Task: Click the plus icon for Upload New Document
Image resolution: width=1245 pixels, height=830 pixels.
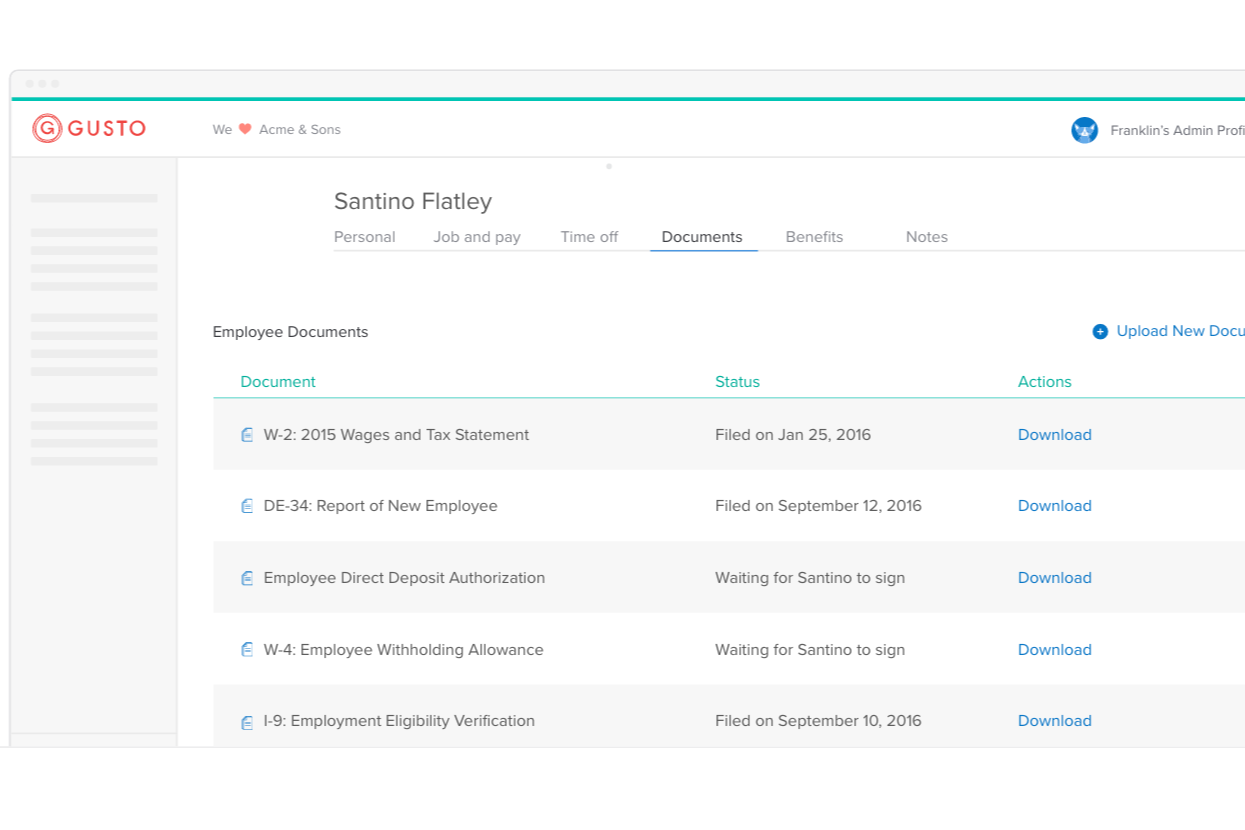Action: tap(1100, 332)
